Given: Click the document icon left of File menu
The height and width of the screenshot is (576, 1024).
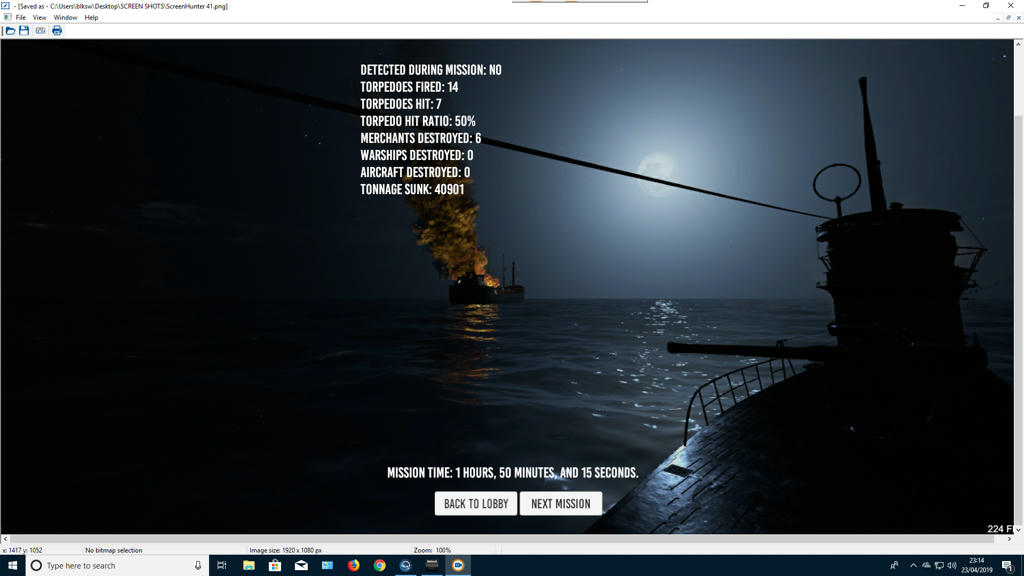Looking at the screenshot, I should [x=7, y=18].
